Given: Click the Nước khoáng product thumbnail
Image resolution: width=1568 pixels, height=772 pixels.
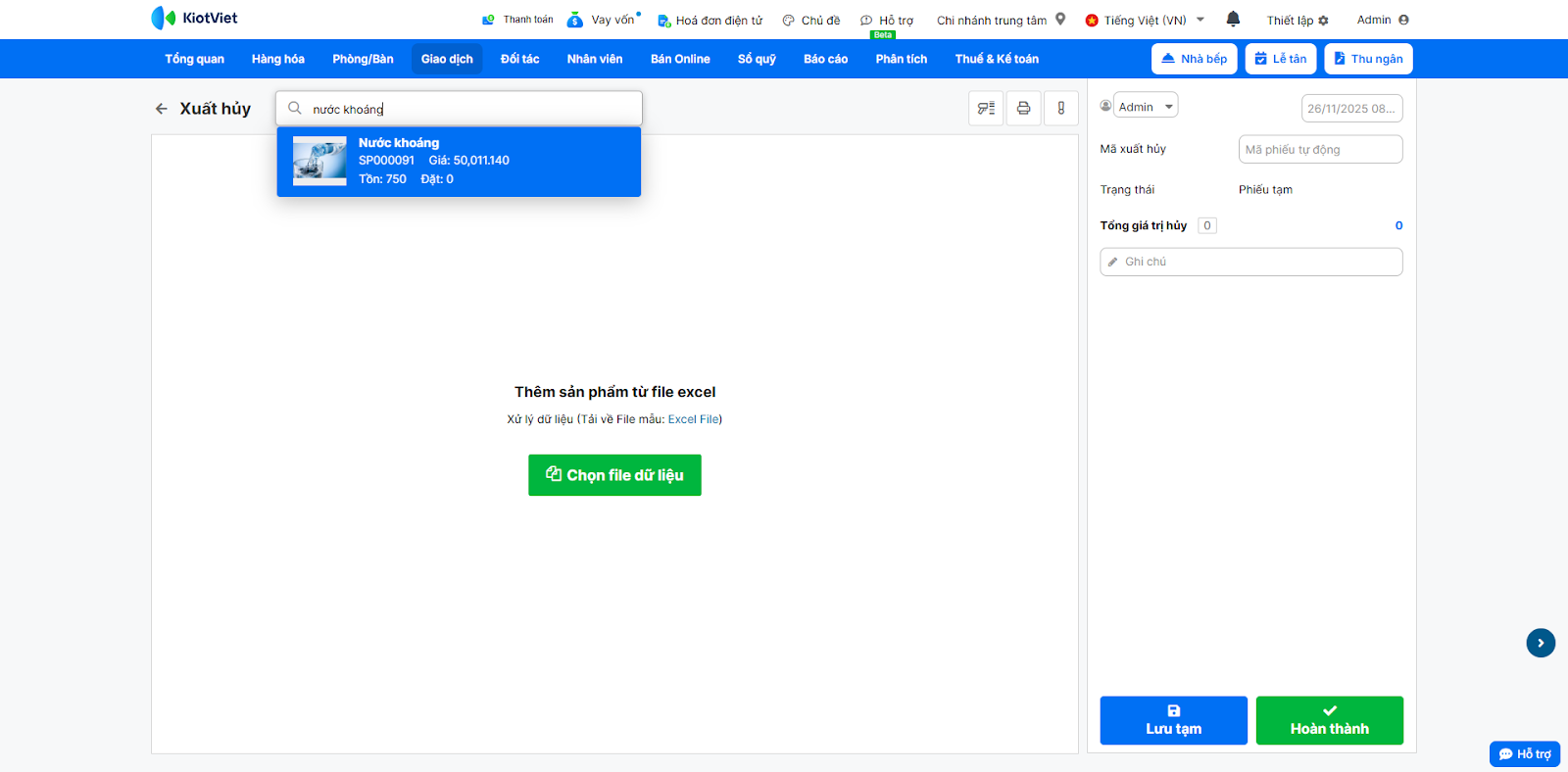Looking at the screenshot, I should pos(319,162).
